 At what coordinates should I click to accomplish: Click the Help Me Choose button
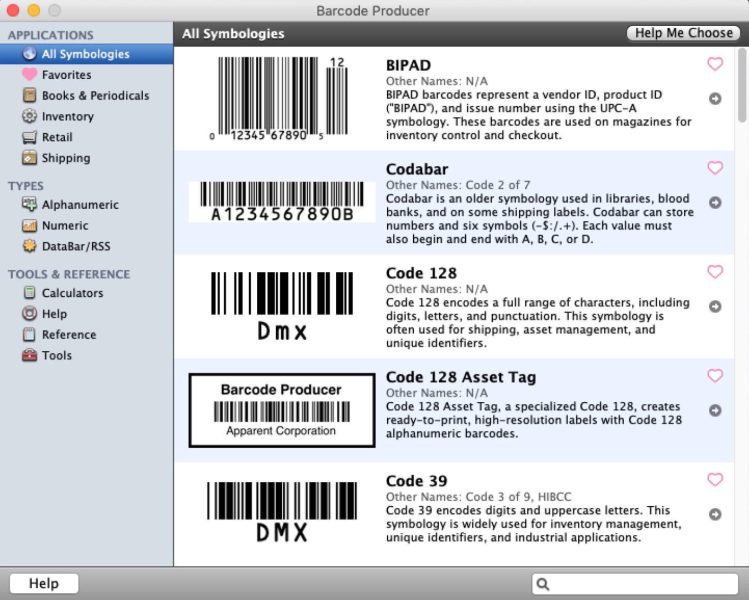(684, 33)
